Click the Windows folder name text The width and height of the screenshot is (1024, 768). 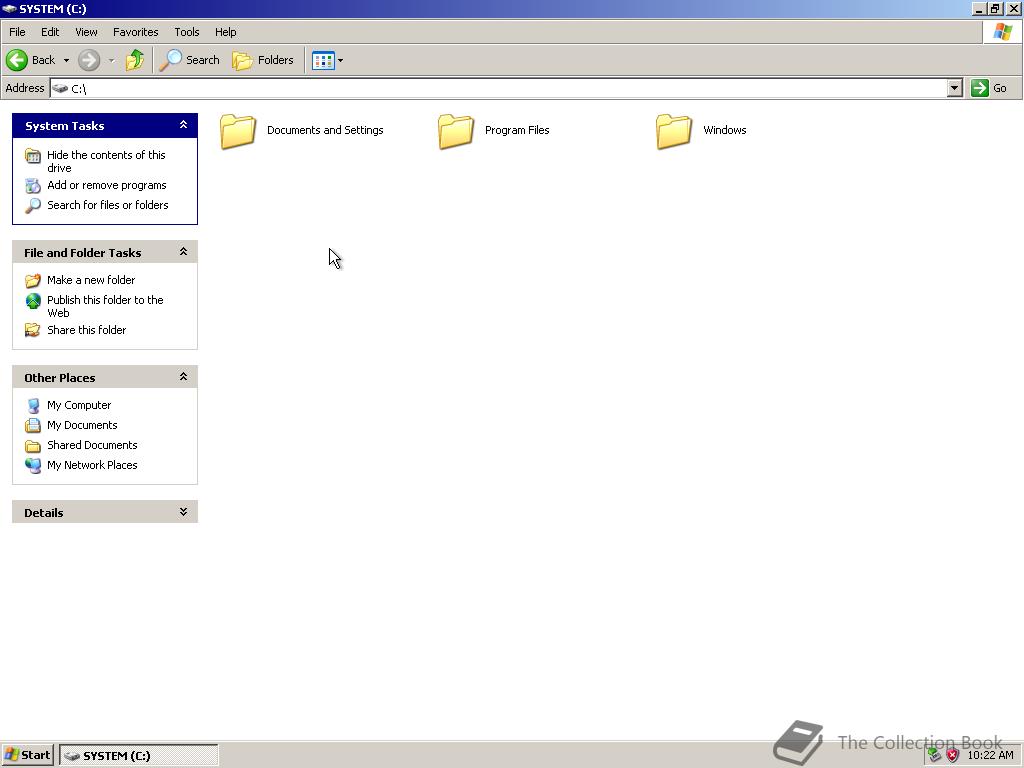725,130
